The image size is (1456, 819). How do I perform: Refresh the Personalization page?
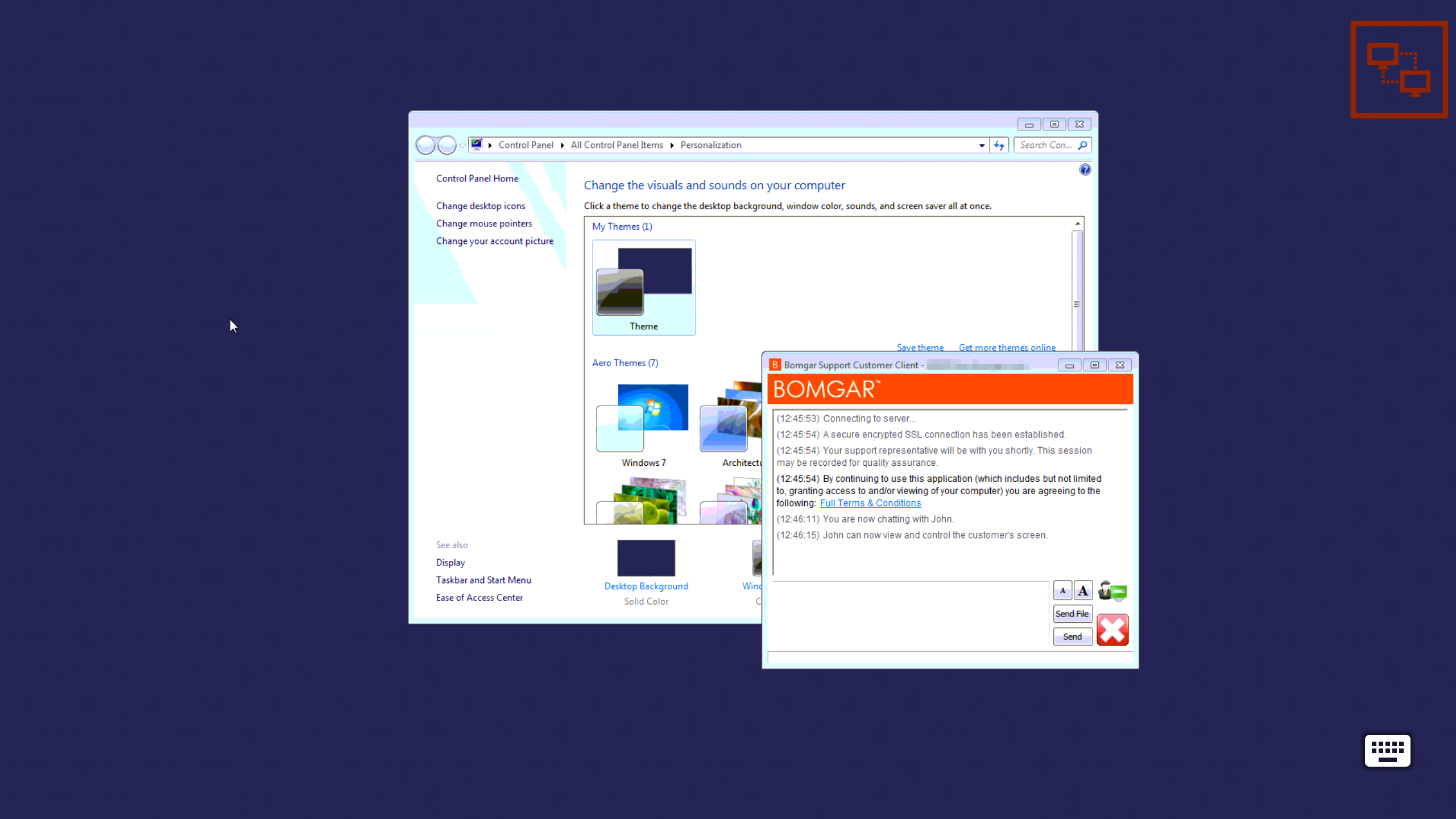999,145
